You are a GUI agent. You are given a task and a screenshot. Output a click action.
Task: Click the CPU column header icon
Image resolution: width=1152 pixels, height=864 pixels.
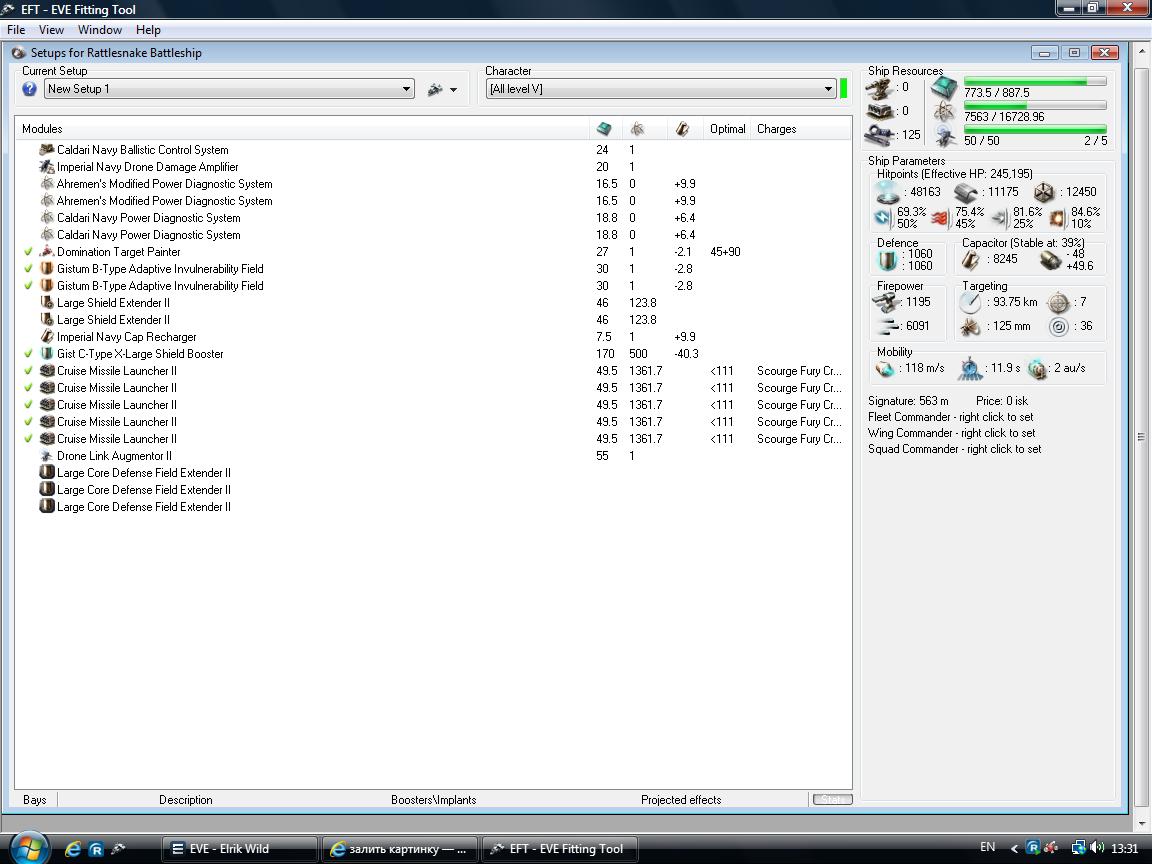[x=604, y=129]
